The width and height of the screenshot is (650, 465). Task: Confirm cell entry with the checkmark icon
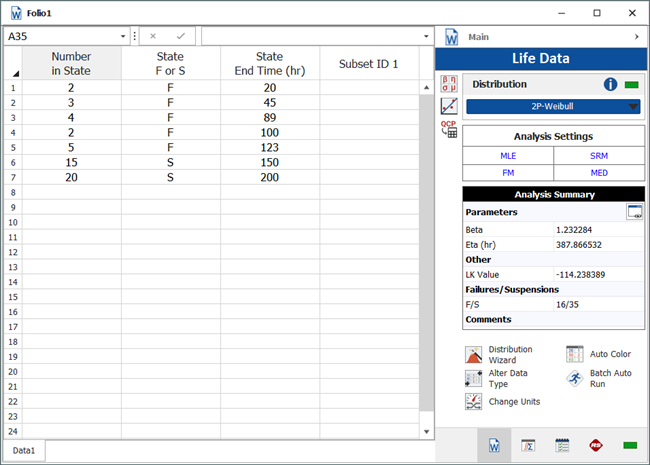click(181, 36)
